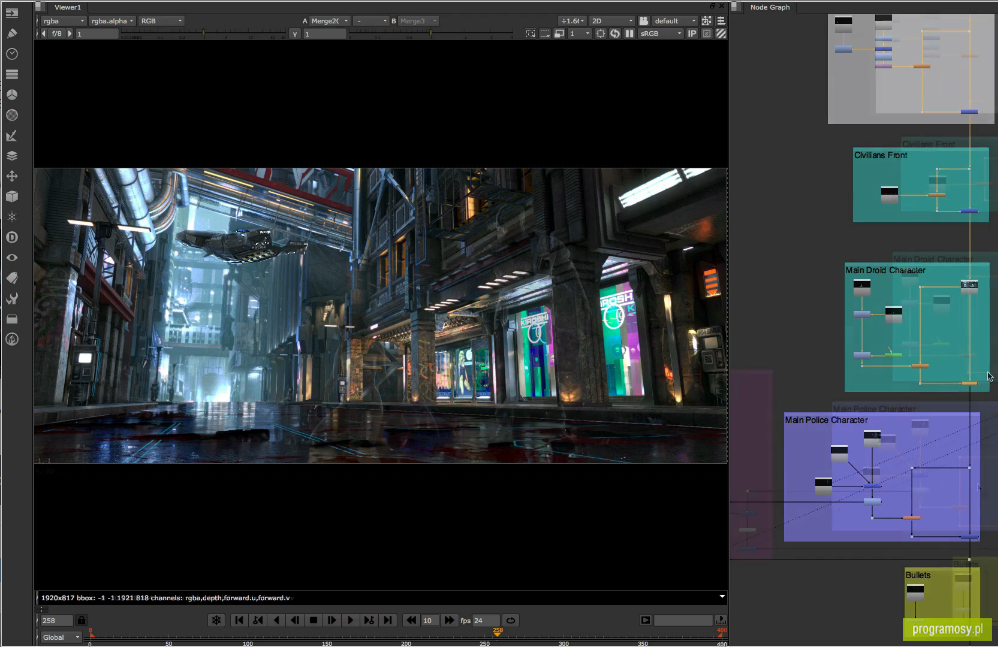Open the proxy downscale 1 dropdown
The width and height of the screenshot is (998, 647).
[579, 33]
